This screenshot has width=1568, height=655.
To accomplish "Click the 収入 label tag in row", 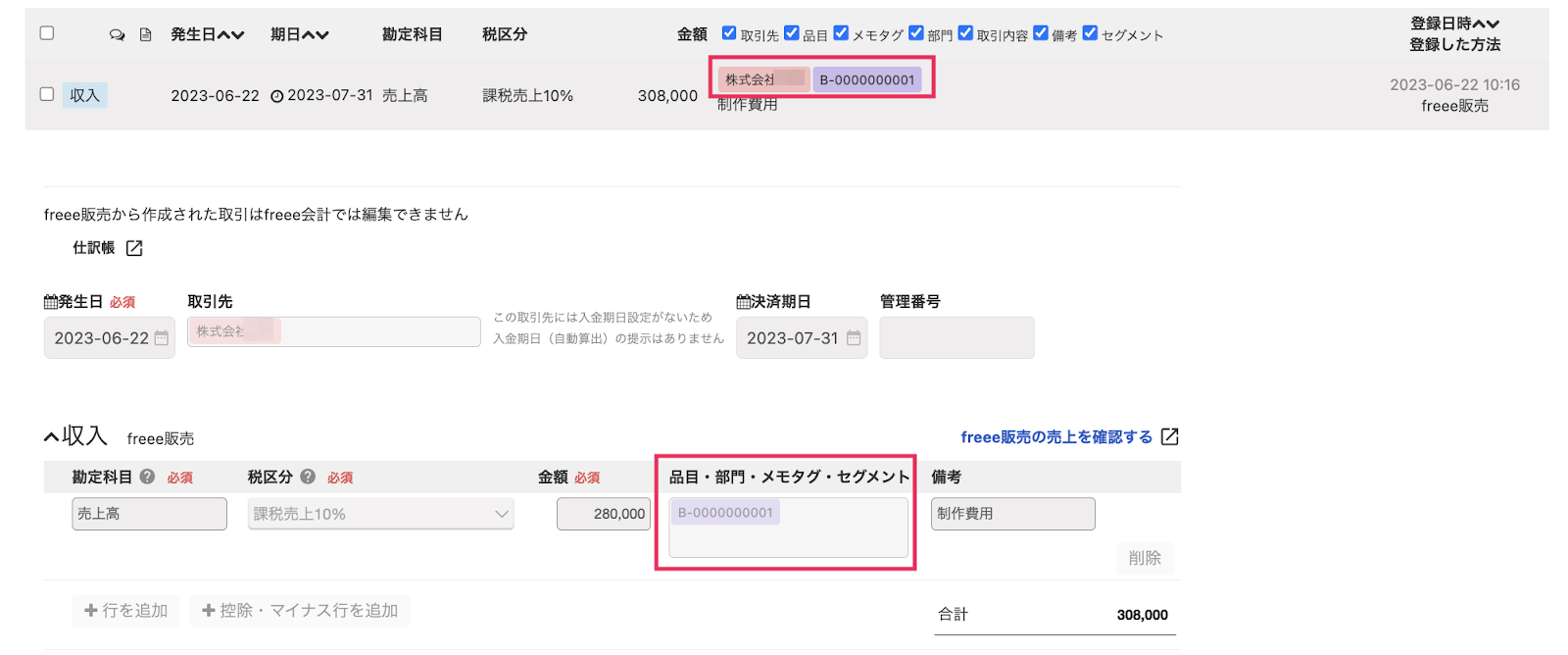I will click(85, 95).
